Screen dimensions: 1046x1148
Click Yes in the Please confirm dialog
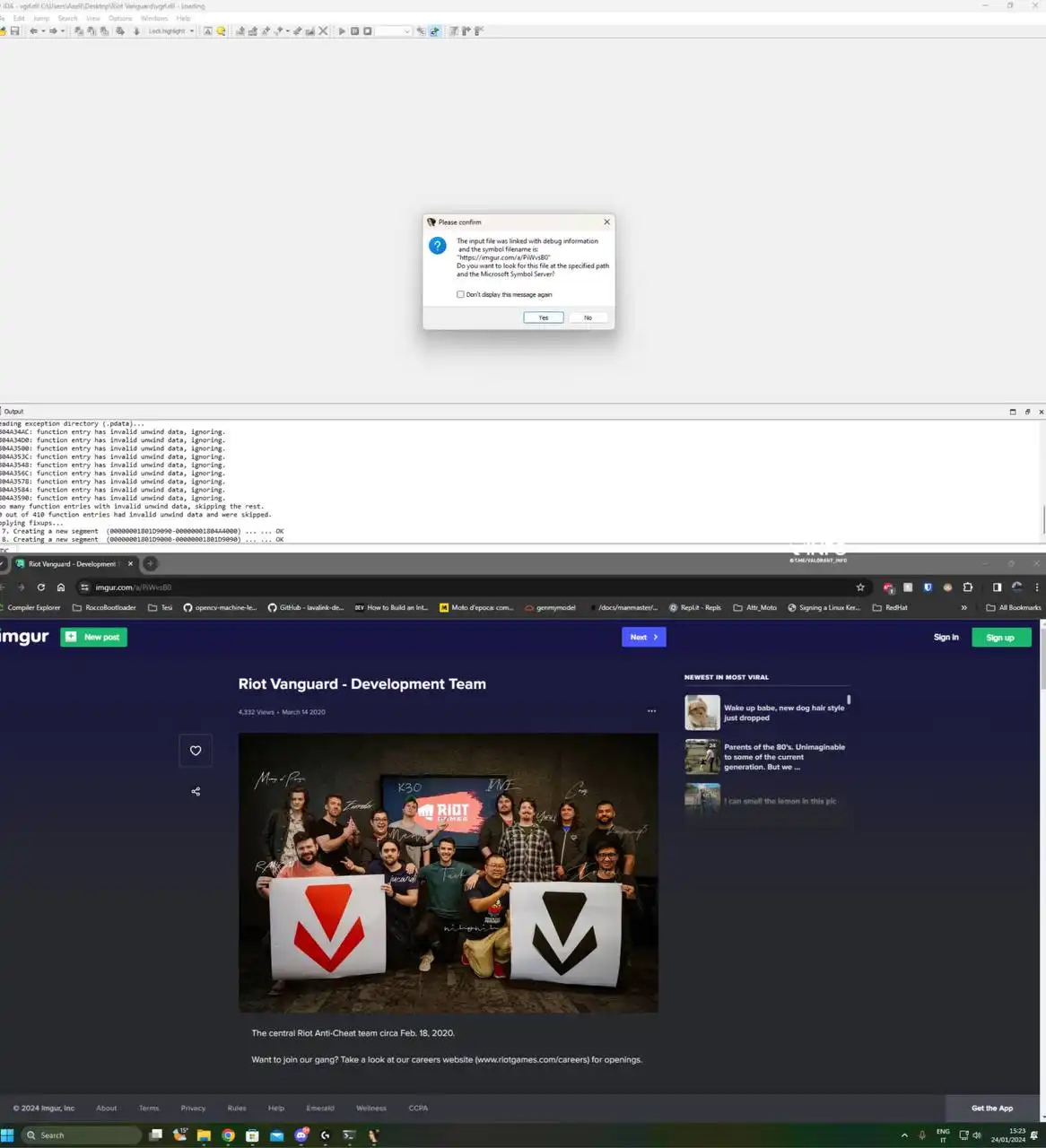[544, 317]
